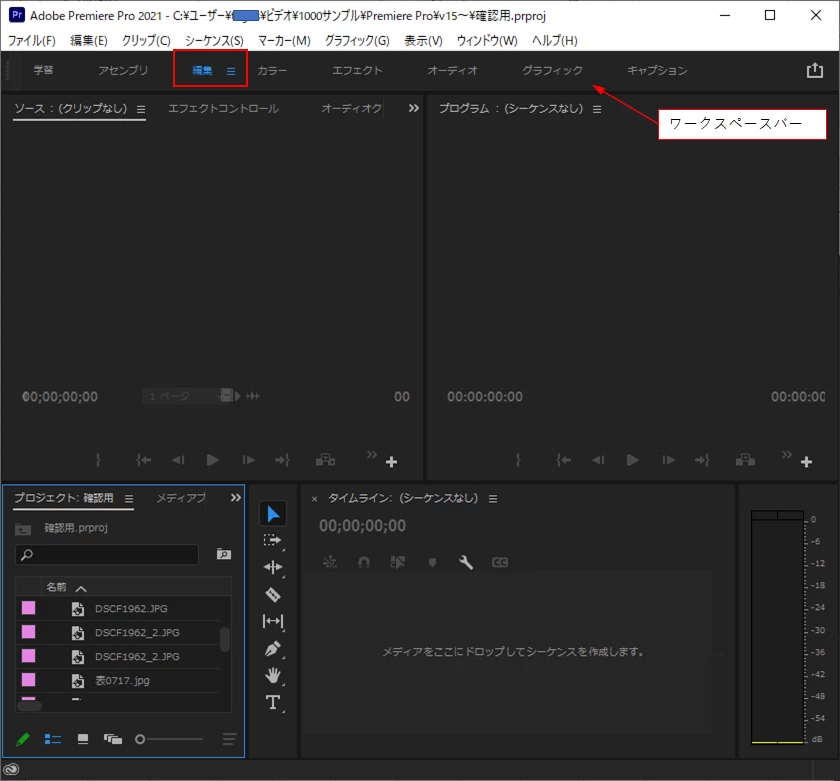
Task: Step back one frame in Program monitor
Action: [598, 460]
